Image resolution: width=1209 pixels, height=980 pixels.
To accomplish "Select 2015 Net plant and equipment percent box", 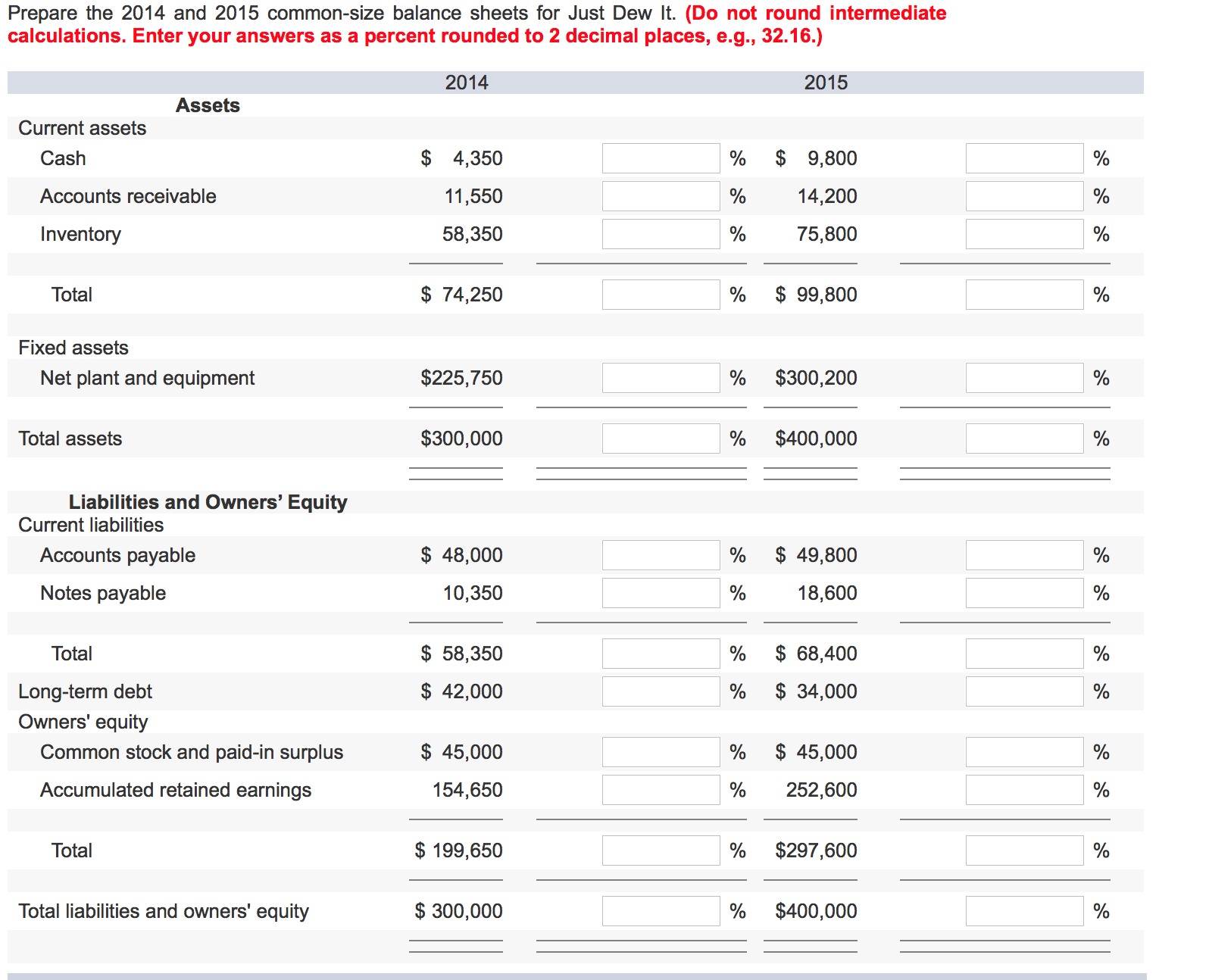I will (1024, 378).
